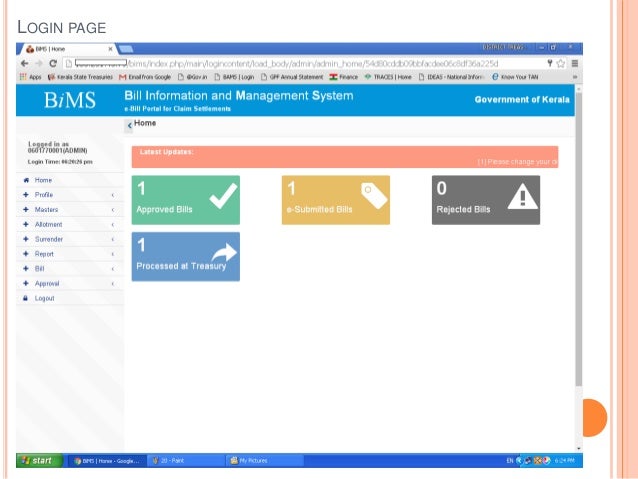Image resolution: width=638 pixels, height=479 pixels.
Task: Expand Surrender menu chevron
Action: (x=113, y=239)
